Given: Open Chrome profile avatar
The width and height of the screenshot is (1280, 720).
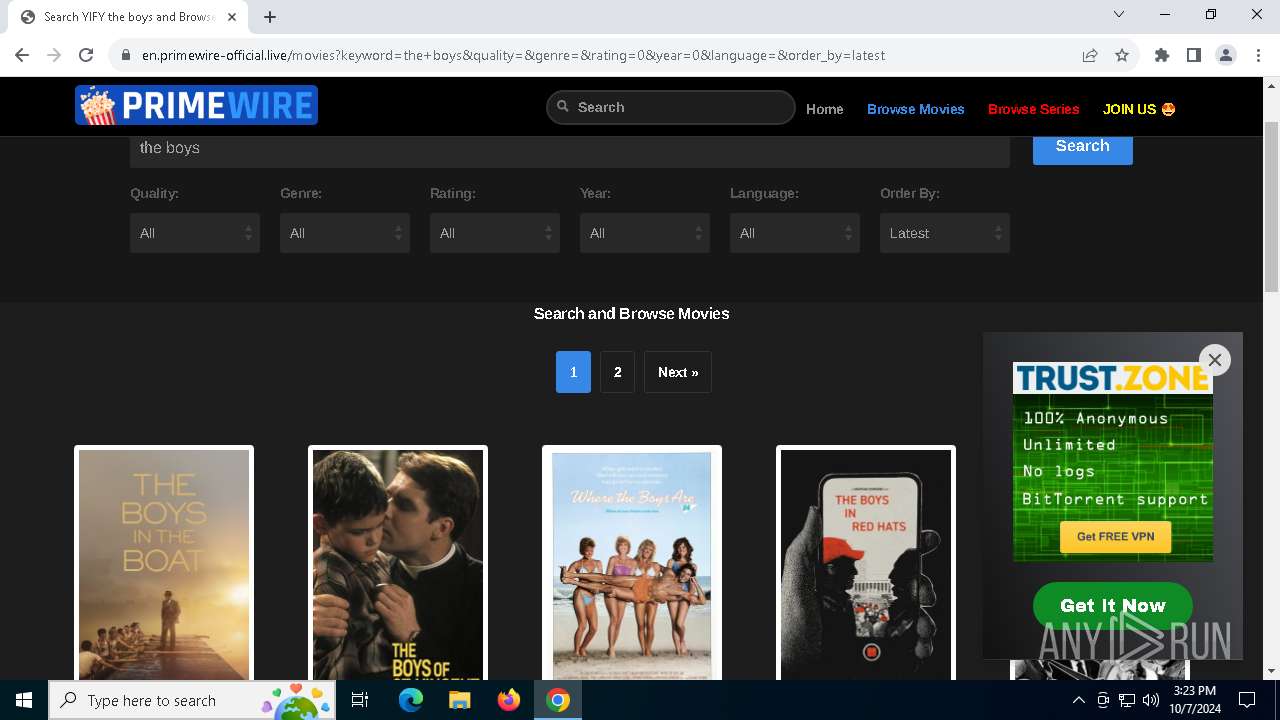Looking at the screenshot, I should click(x=1226, y=55).
